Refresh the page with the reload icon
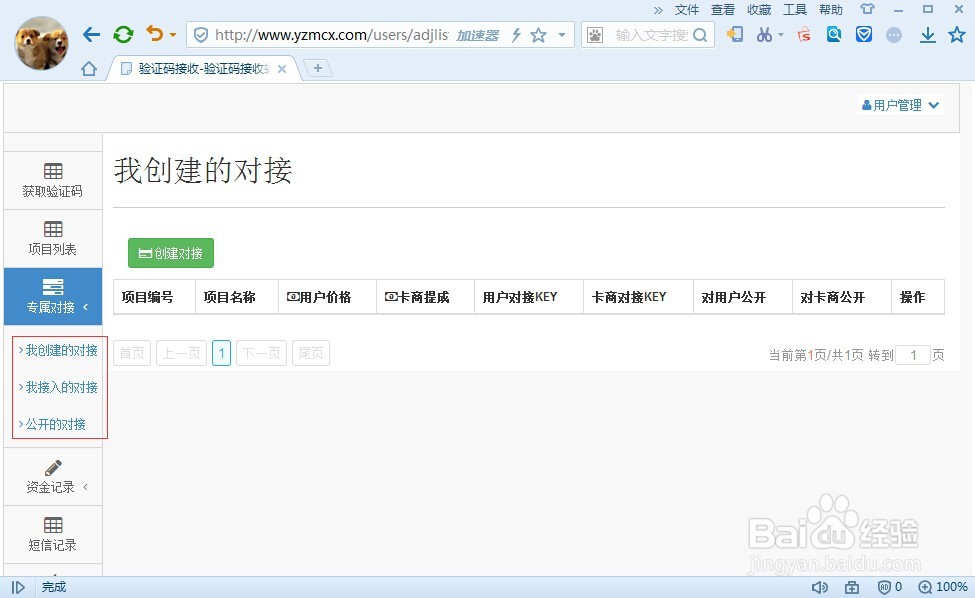The height and width of the screenshot is (598, 975). [x=123, y=33]
